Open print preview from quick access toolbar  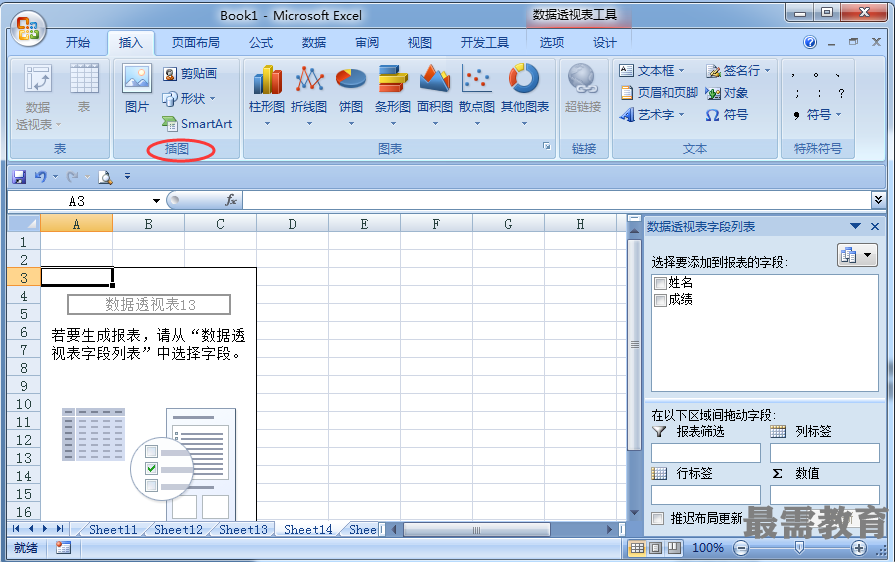coord(106,177)
